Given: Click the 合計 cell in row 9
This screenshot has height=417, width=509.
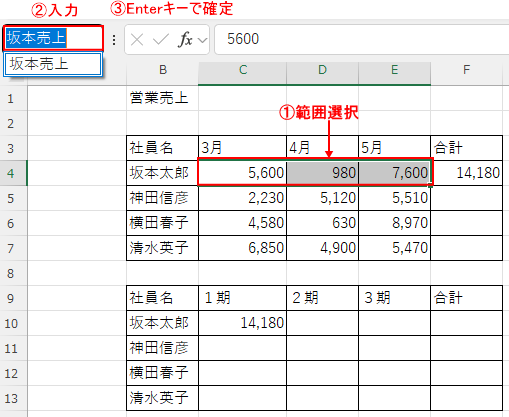Looking at the screenshot, I should coord(466,298).
